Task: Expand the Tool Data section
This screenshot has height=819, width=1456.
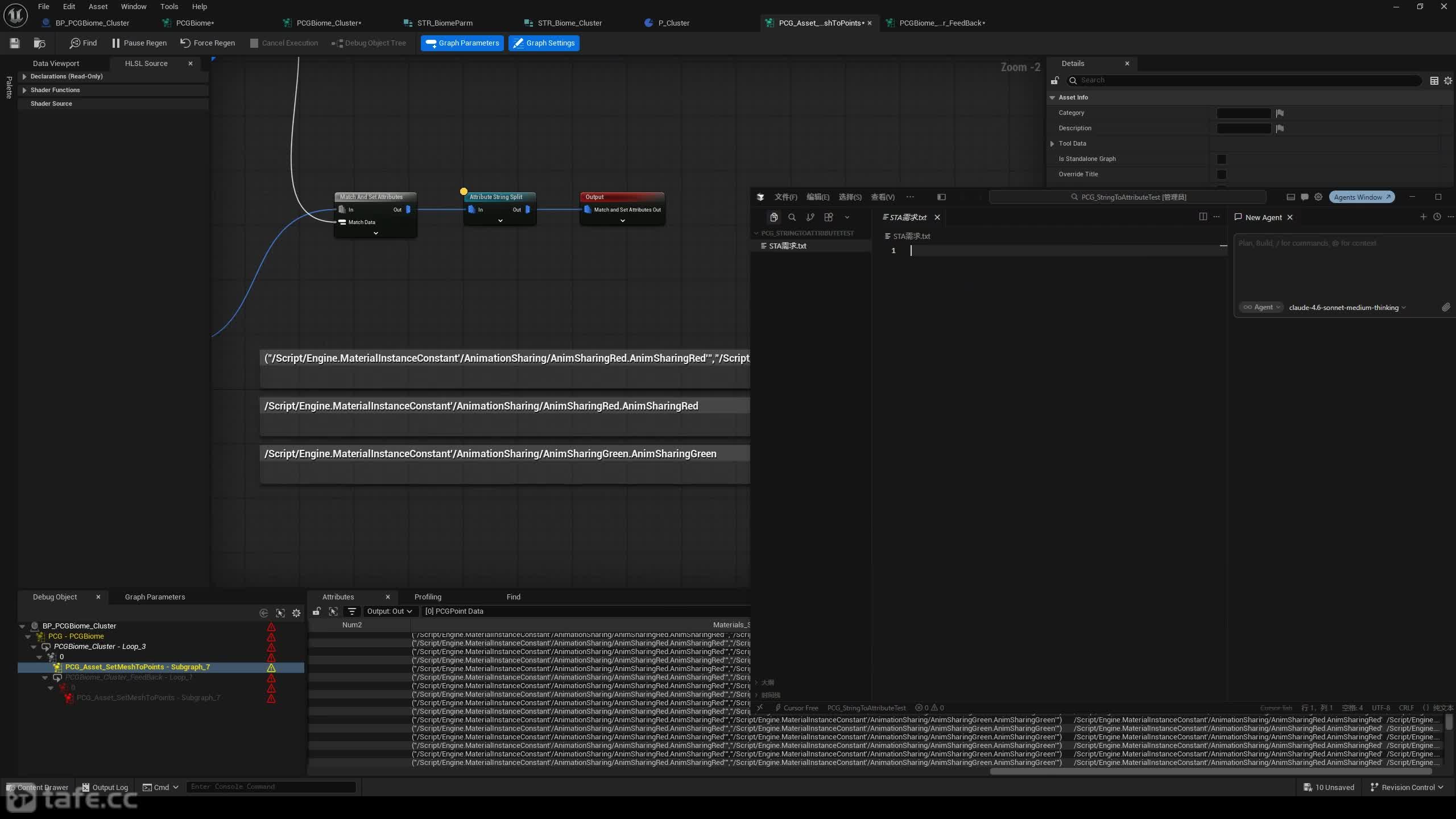Action: point(1052,144)
